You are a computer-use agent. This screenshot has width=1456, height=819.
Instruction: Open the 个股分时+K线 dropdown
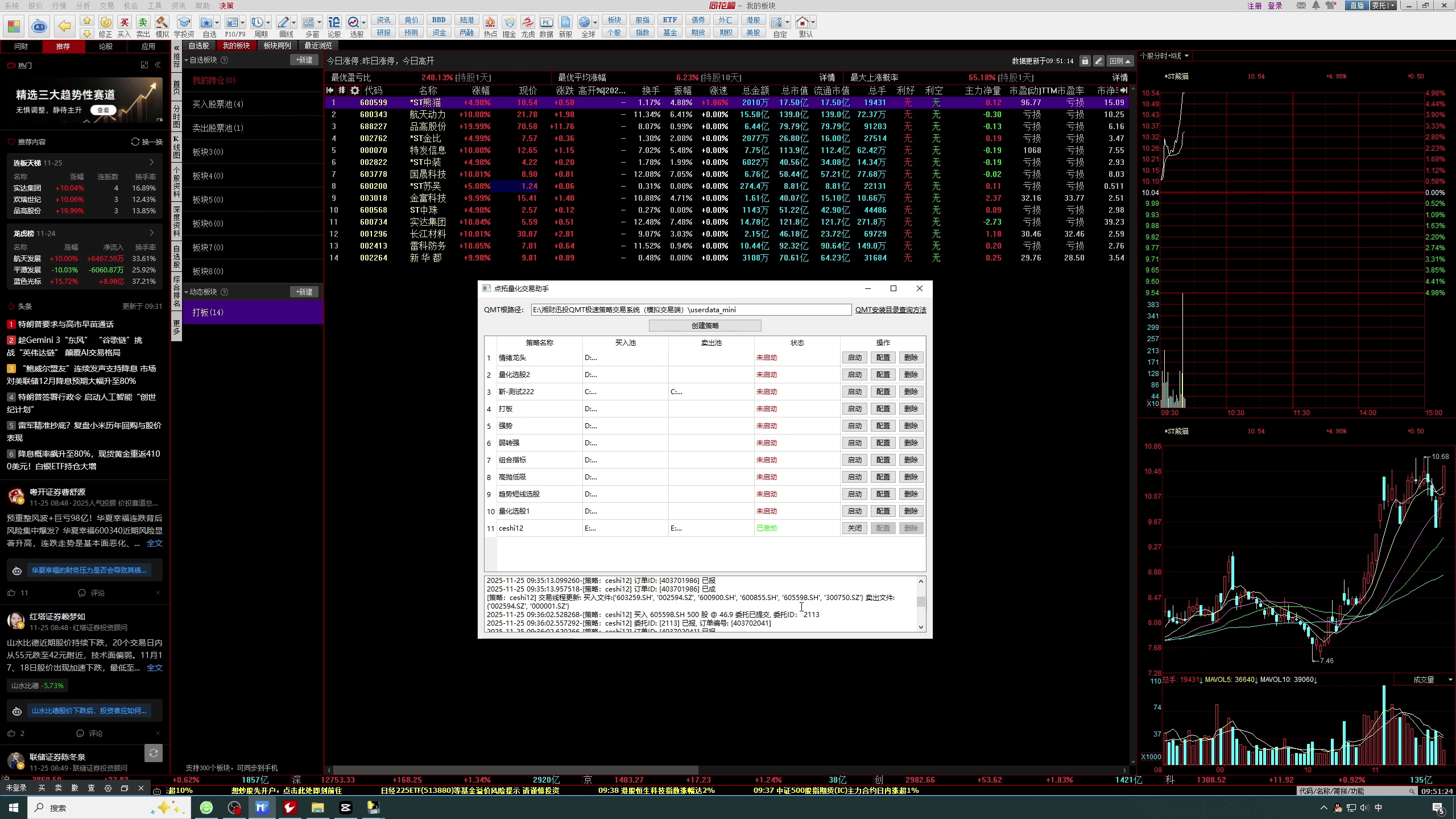1164,56
